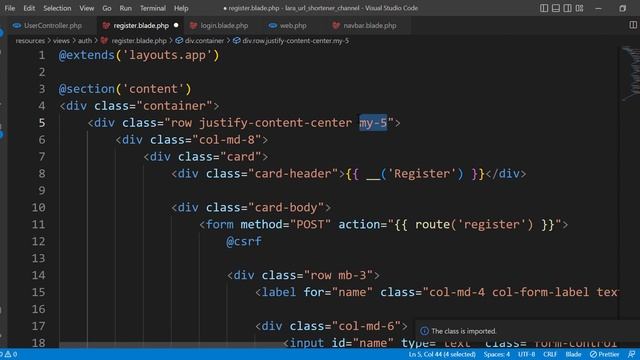Click Laravel icon on navbar.blade.php tab

coord(336,25)
